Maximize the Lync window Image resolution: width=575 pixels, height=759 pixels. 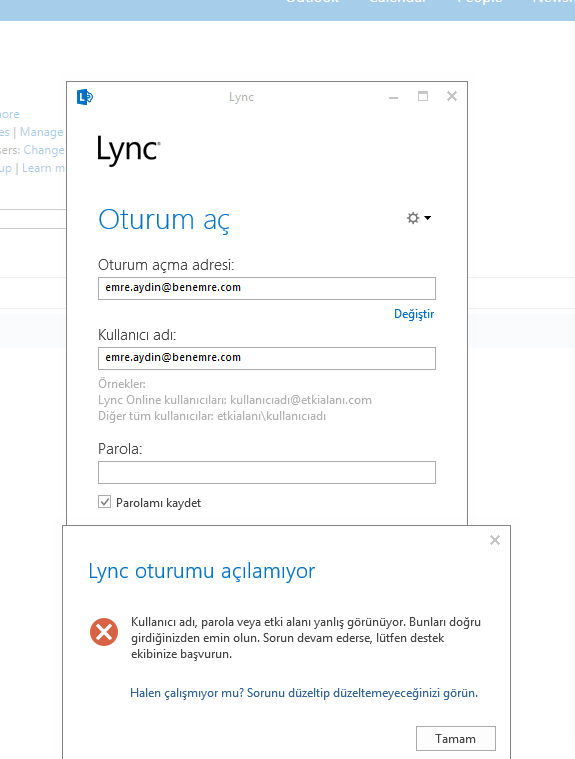[423, 96]
